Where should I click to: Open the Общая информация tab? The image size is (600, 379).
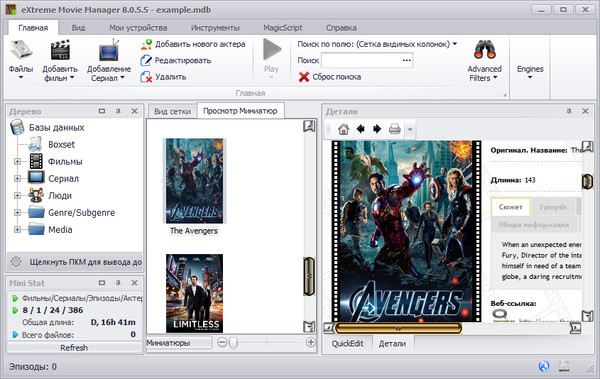[x=534, y=225]
